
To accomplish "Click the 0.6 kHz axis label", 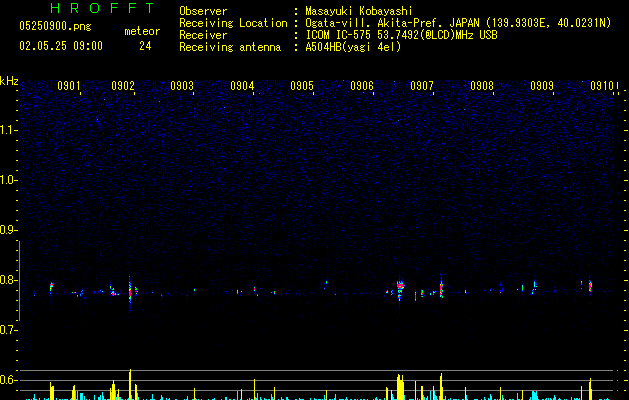I will click(x=8, y=380).
